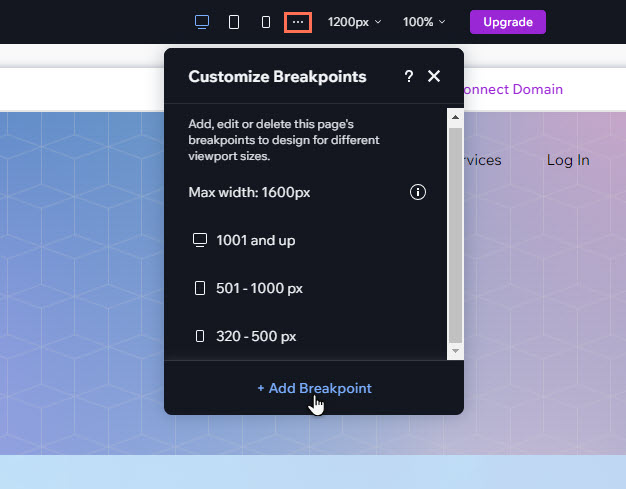The image size is (626, 489).
Task: Close the Customize Breakpoints panel
Action: click(434, 77)
